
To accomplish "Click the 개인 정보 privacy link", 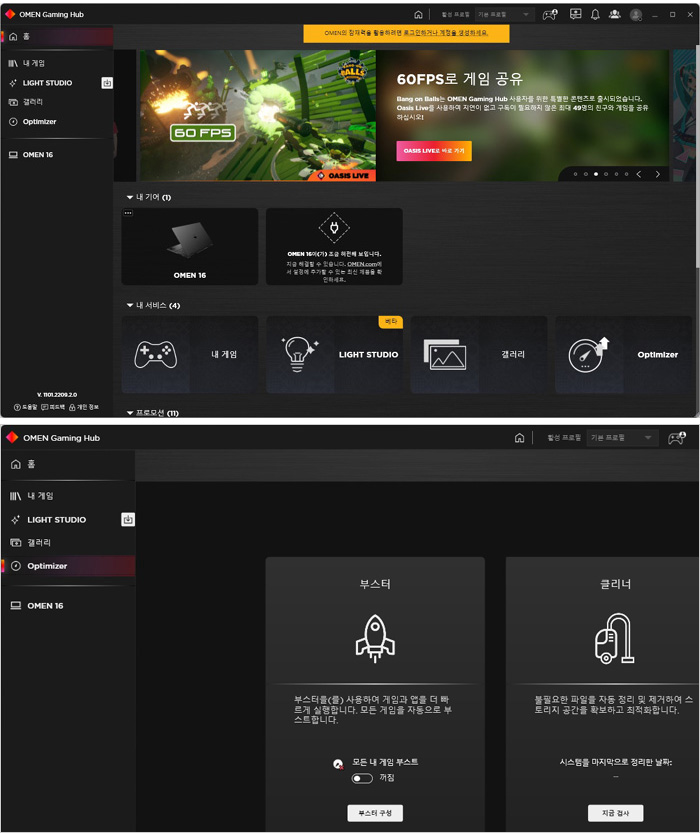I will point(84,407).
